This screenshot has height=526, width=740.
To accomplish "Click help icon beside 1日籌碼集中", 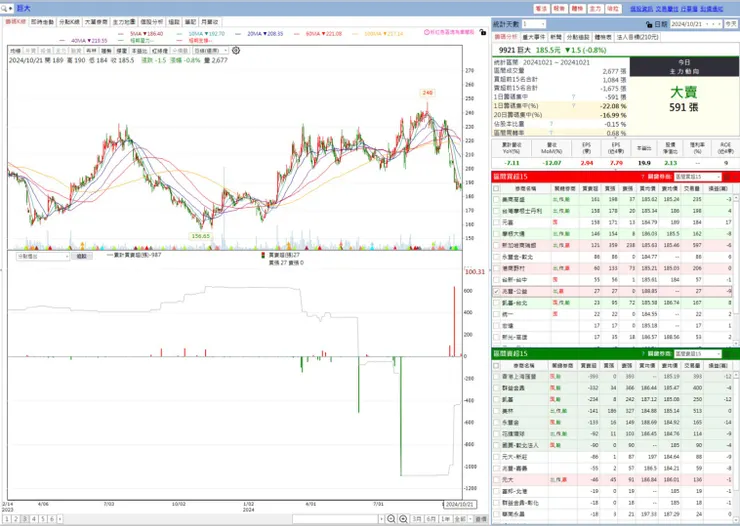I will coord(573,97).
